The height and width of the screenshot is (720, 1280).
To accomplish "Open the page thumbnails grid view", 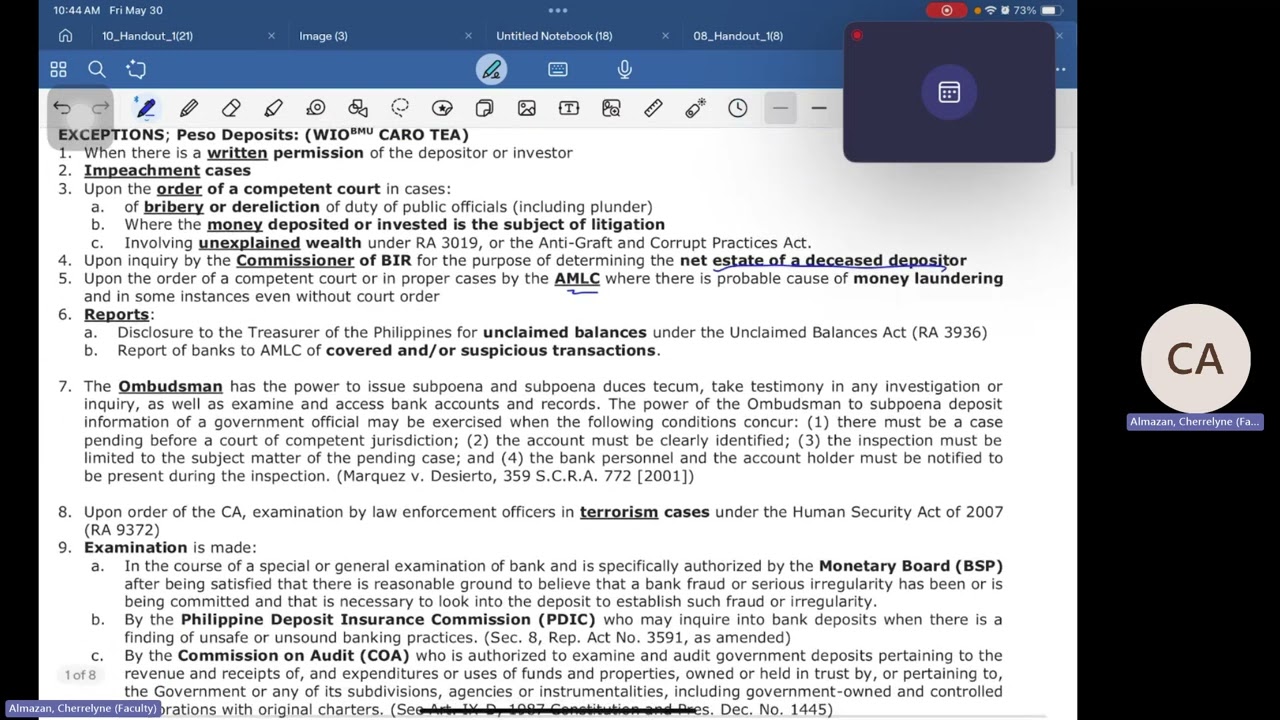I will click(x=58, y=69).
